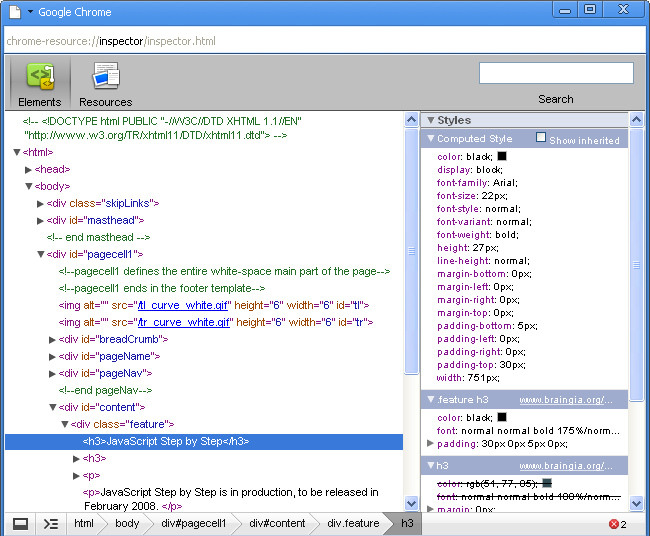Click the font shorthand in .feature h3
This screenshot has height=536, width=650.
click(528, 431)
